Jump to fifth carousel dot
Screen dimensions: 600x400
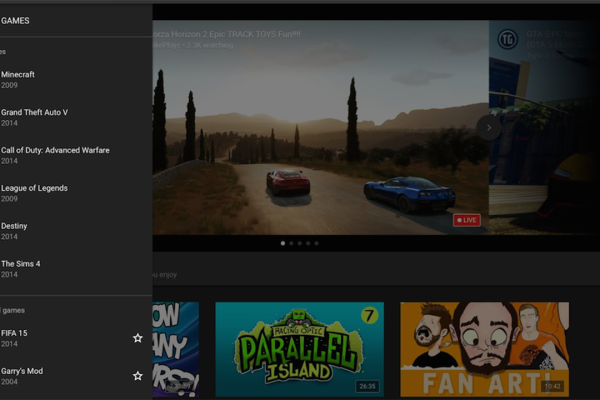(x=316, y=243)
